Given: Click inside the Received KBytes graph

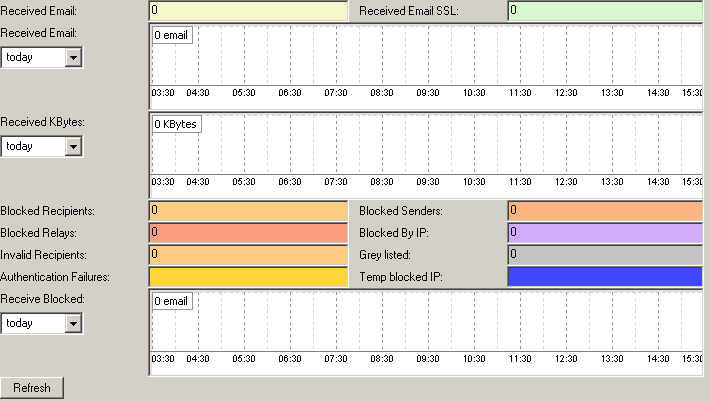Looking at the screenshot, I should [430, 150].
